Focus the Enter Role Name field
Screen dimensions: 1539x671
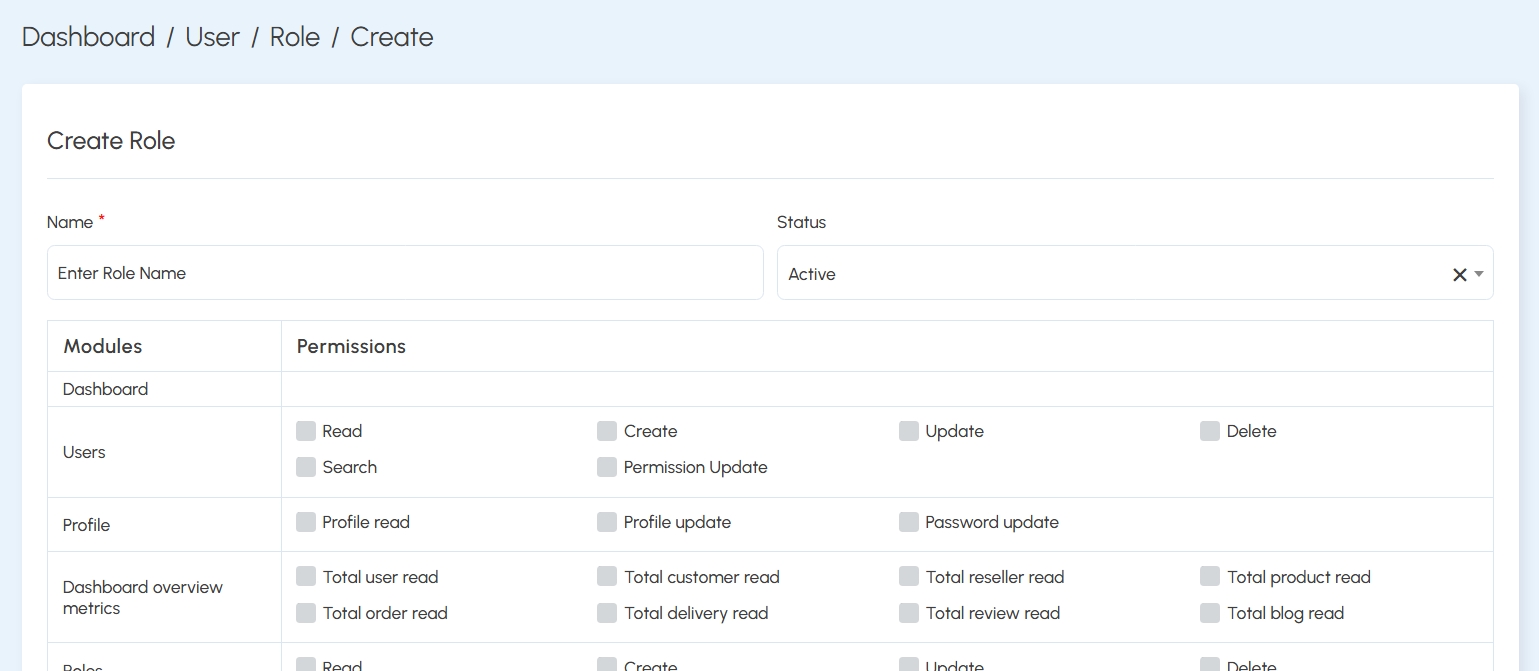405,273
